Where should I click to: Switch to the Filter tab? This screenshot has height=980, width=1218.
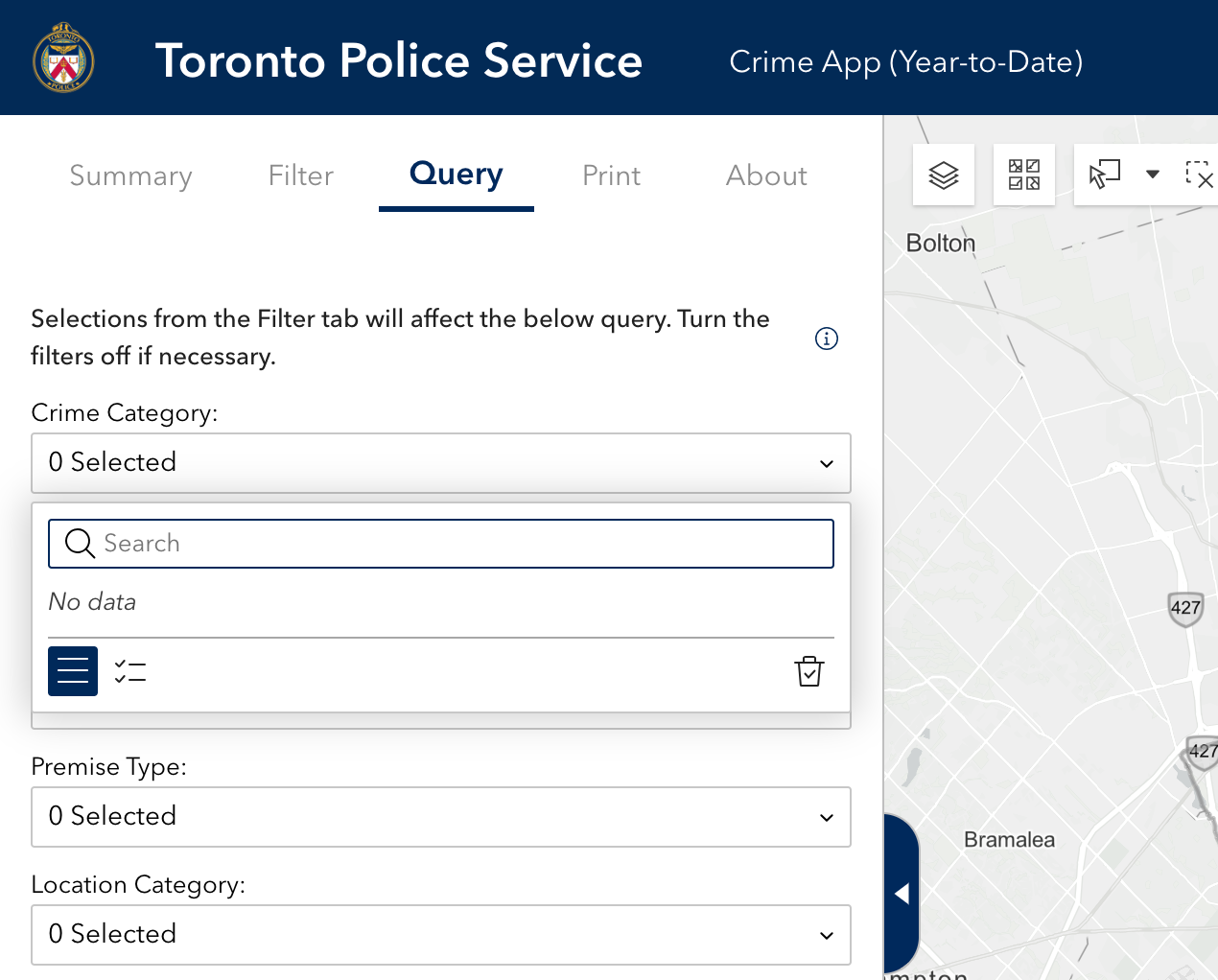(300, 175)
